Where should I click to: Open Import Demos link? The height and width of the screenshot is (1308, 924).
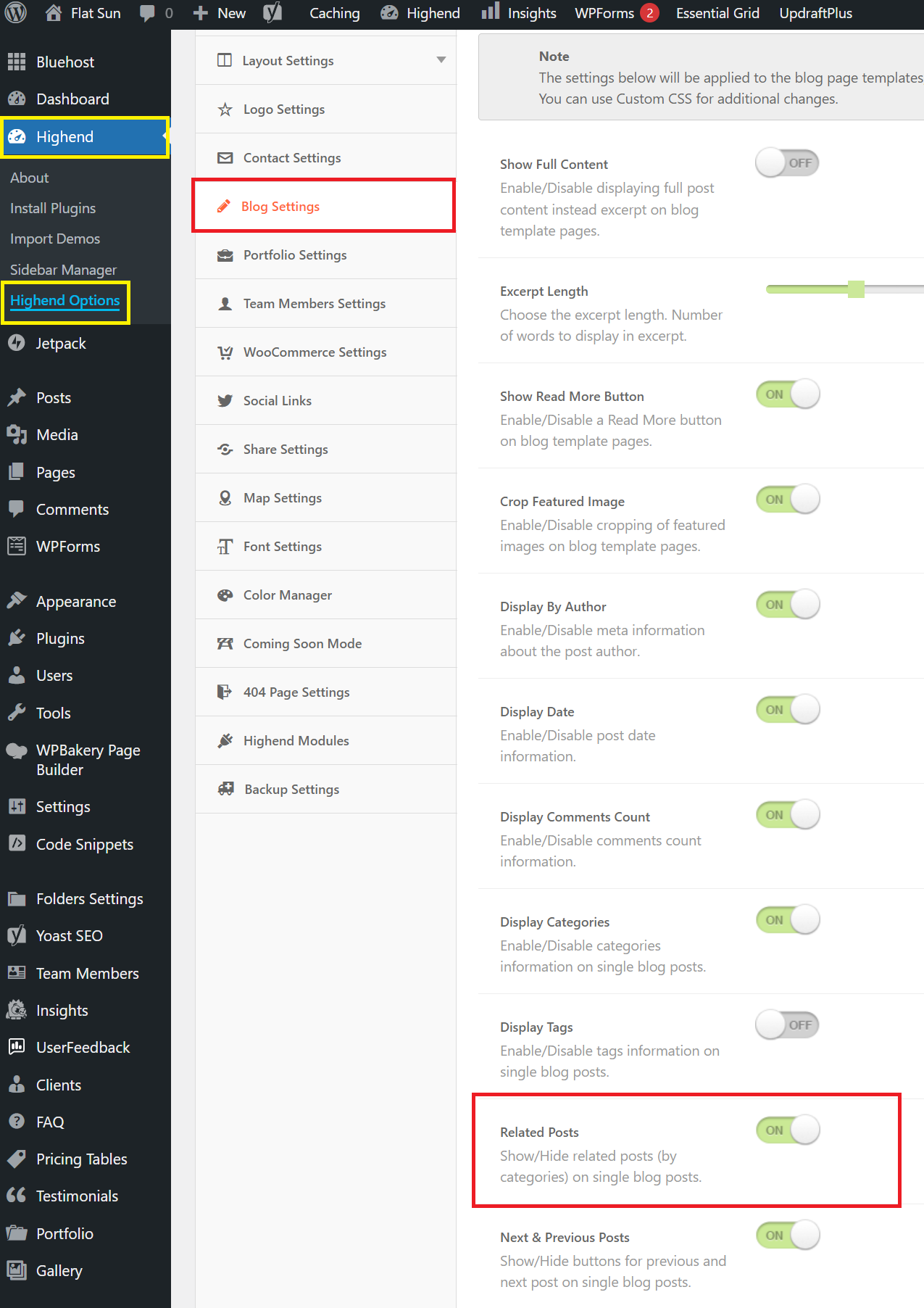[55, 239]
